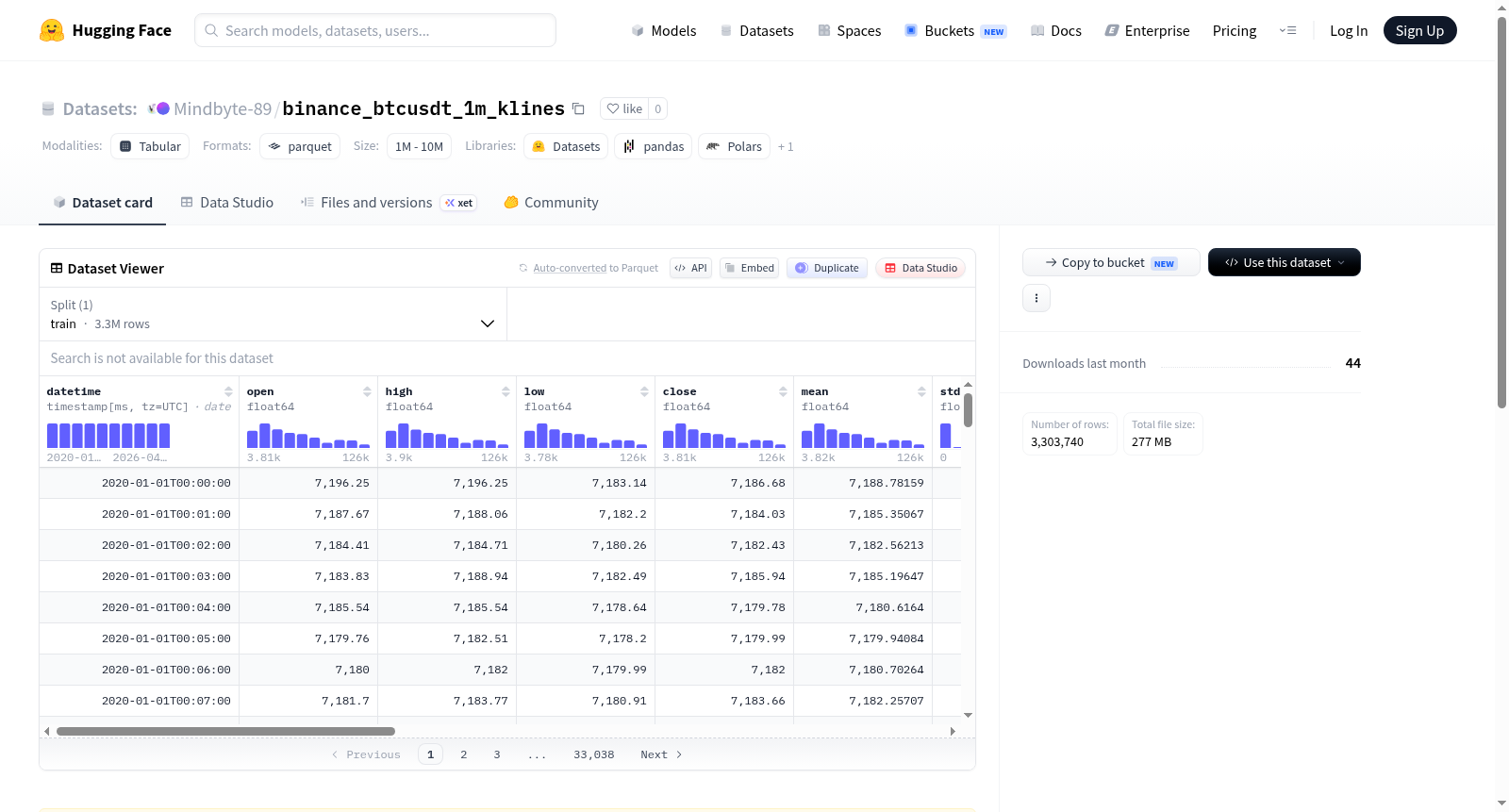
Task: Select the Polars library tag
Action: 734,146
